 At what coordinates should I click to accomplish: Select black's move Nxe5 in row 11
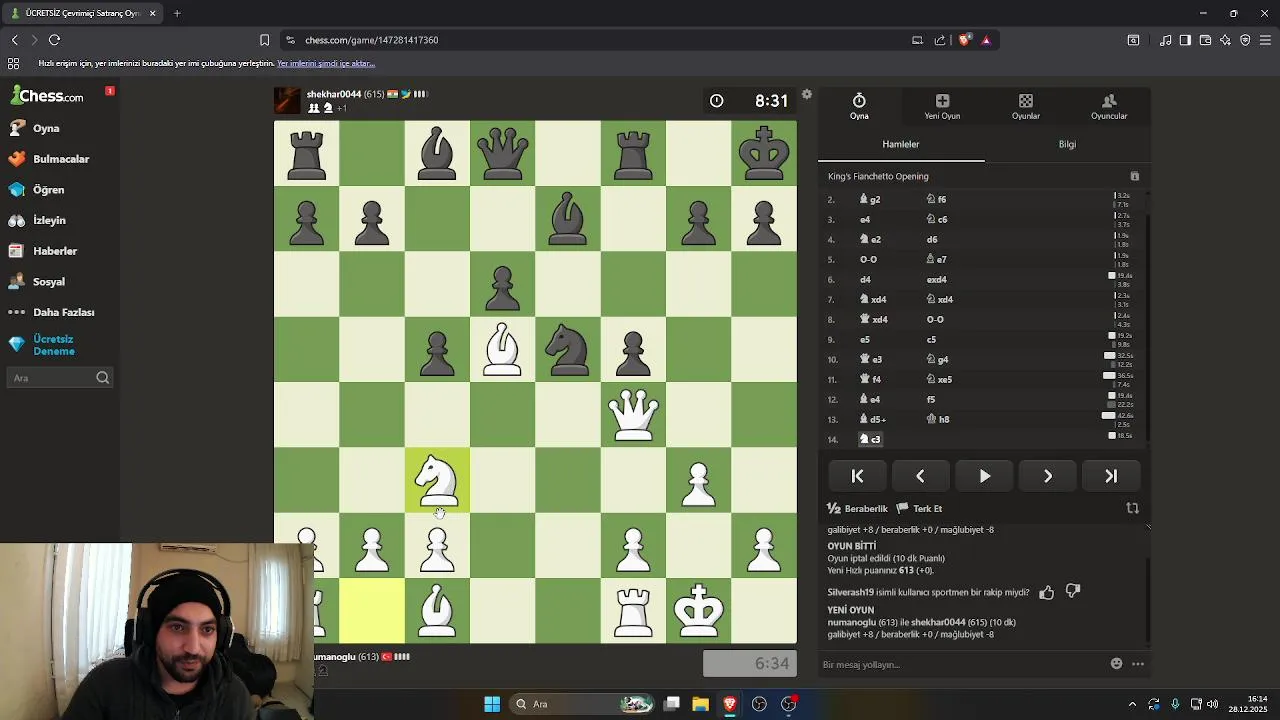(940, 379)
